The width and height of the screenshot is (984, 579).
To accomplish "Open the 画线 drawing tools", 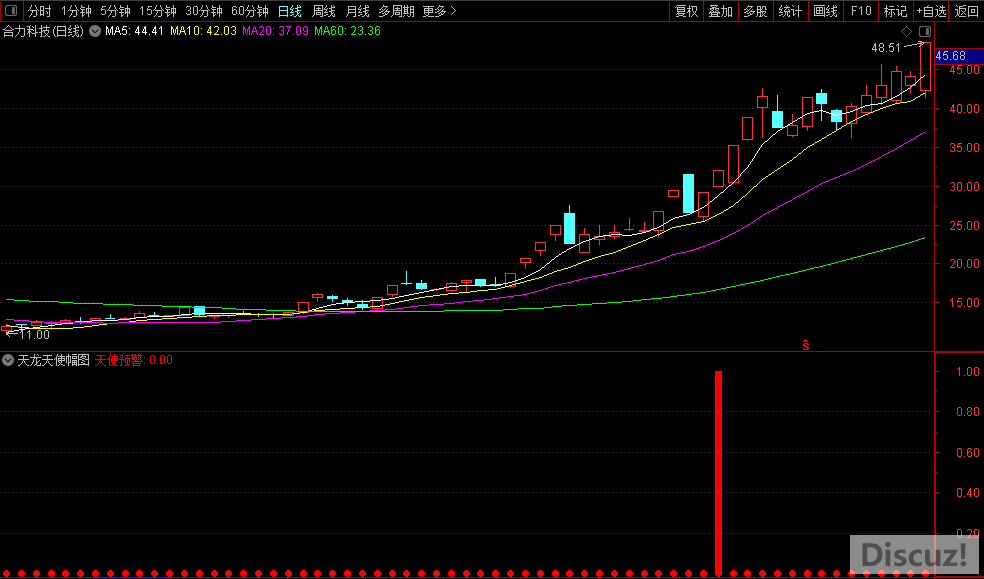I will click(x=825, y=11).
